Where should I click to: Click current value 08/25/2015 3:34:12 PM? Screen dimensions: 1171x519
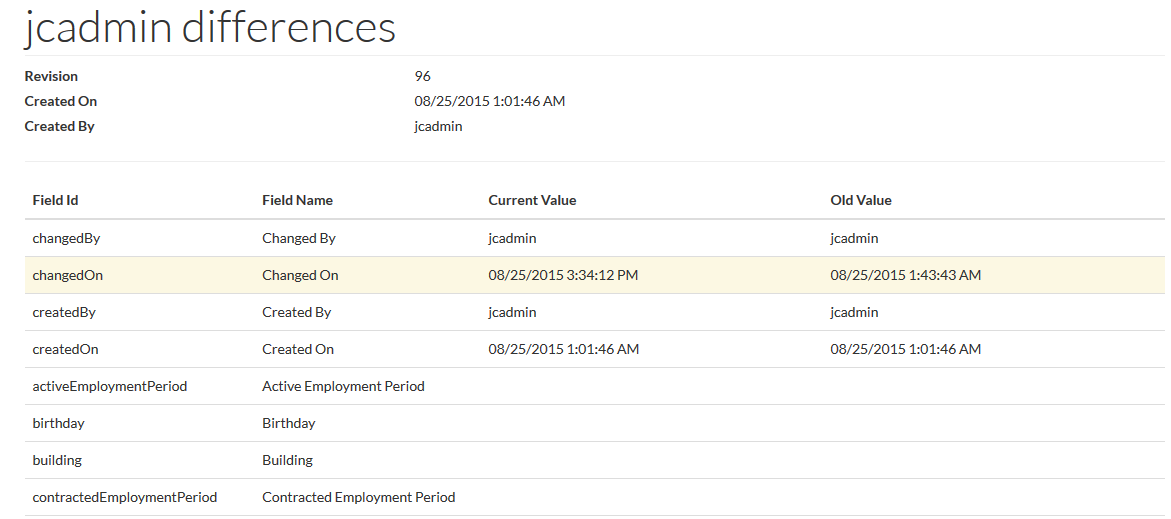pyautogui.click(x=563, y=275)
